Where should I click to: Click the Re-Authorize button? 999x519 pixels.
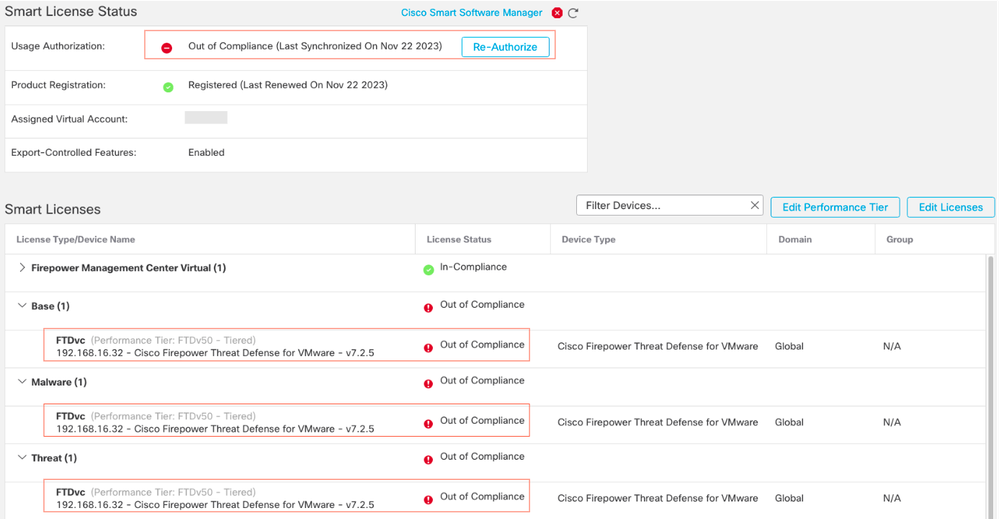(x=505, y=47)
